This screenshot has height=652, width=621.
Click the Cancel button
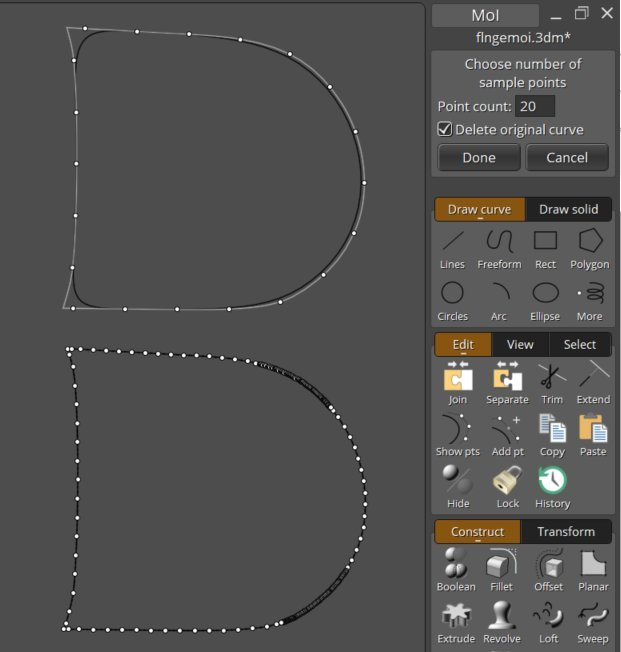567,158
